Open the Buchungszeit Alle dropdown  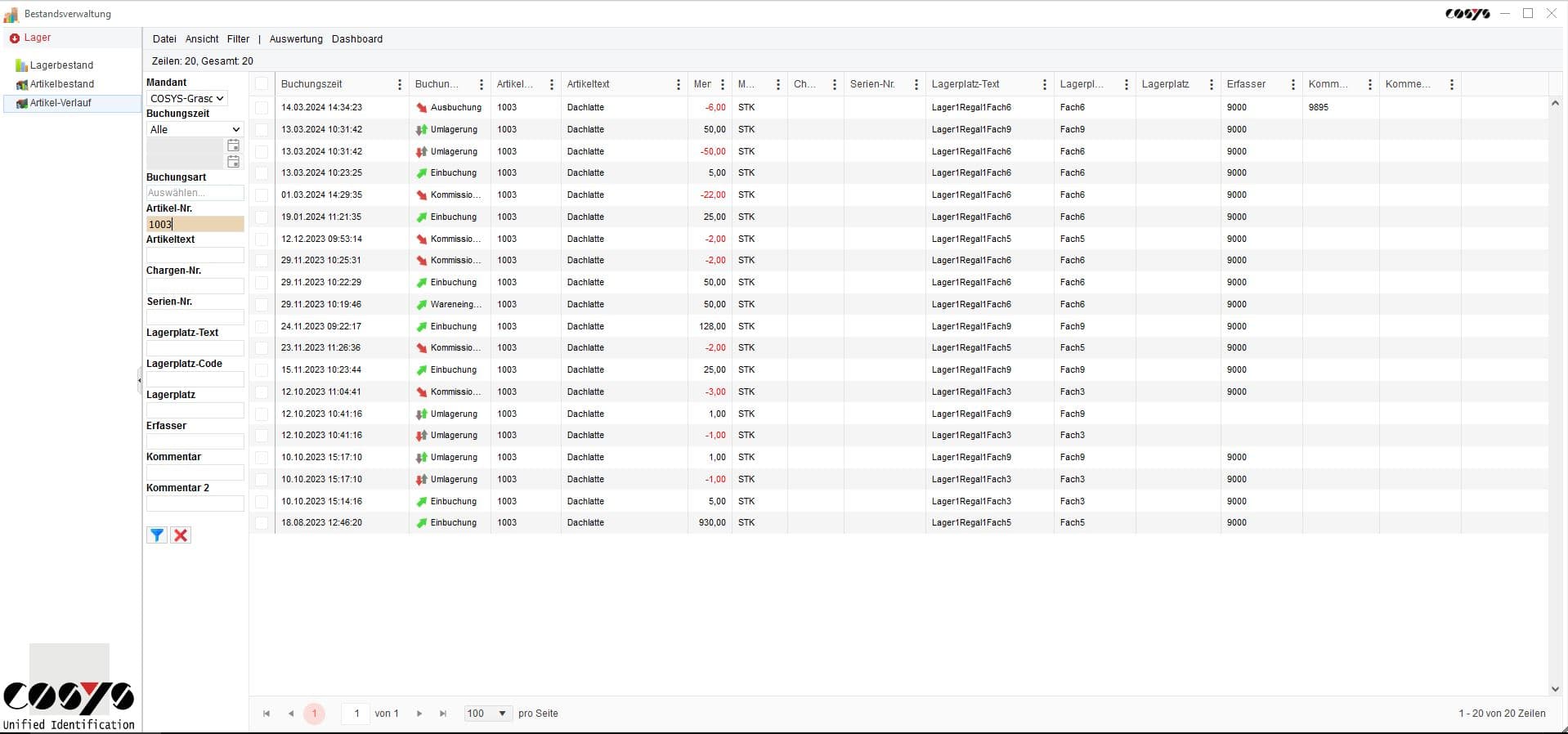tap(195, 129)
